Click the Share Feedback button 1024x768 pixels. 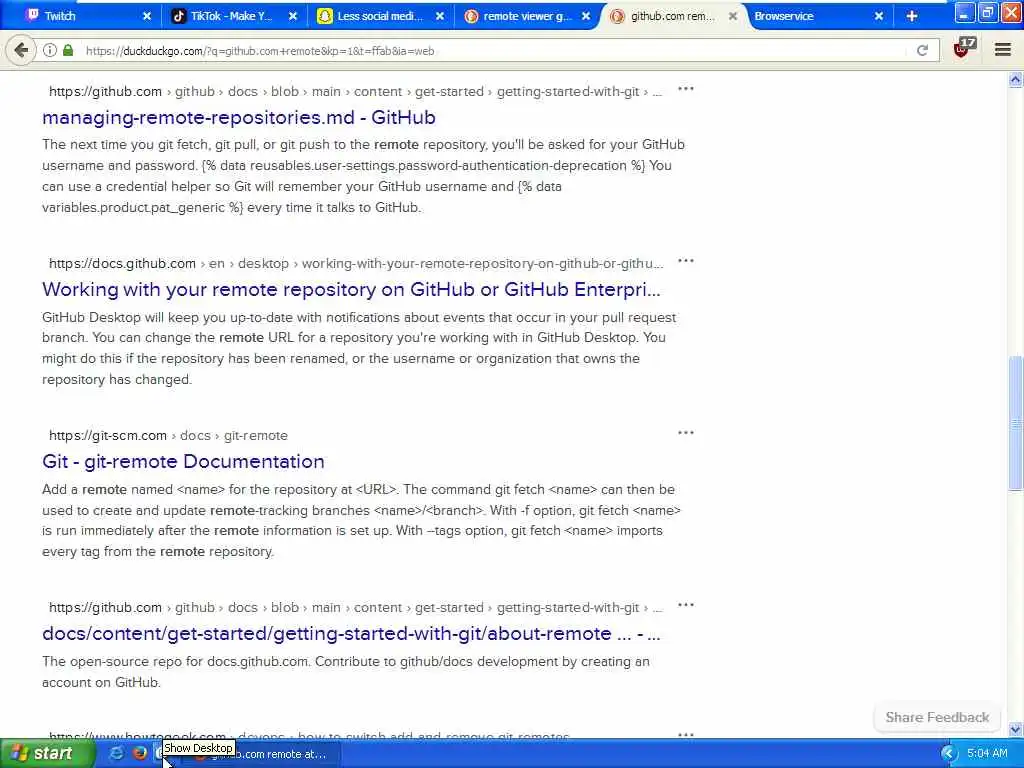pyautogui.click(x=937, y=717)
